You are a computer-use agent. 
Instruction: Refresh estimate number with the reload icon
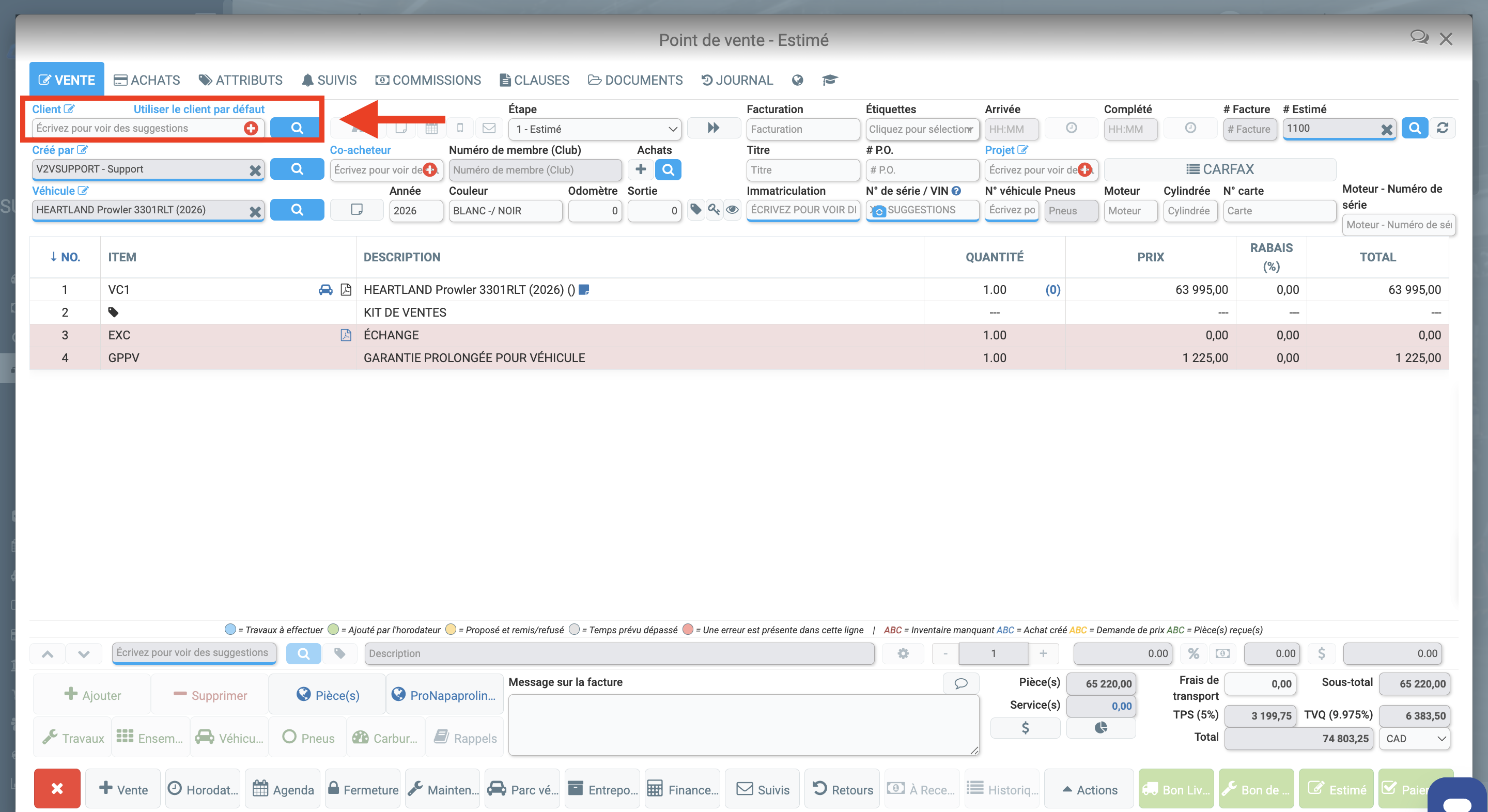pos(1443,128)
